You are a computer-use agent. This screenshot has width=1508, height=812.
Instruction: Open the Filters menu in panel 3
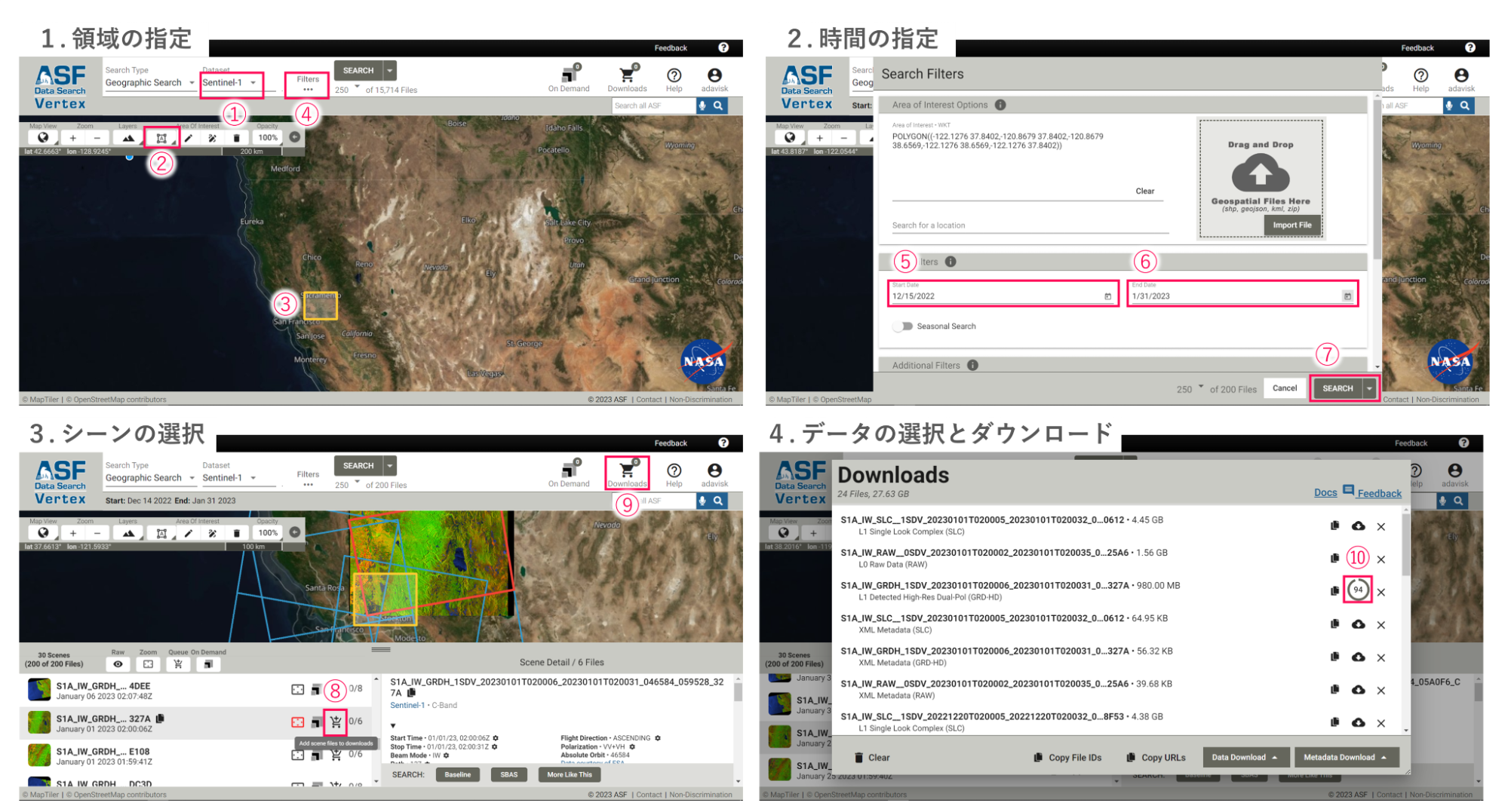click(308, 479)
